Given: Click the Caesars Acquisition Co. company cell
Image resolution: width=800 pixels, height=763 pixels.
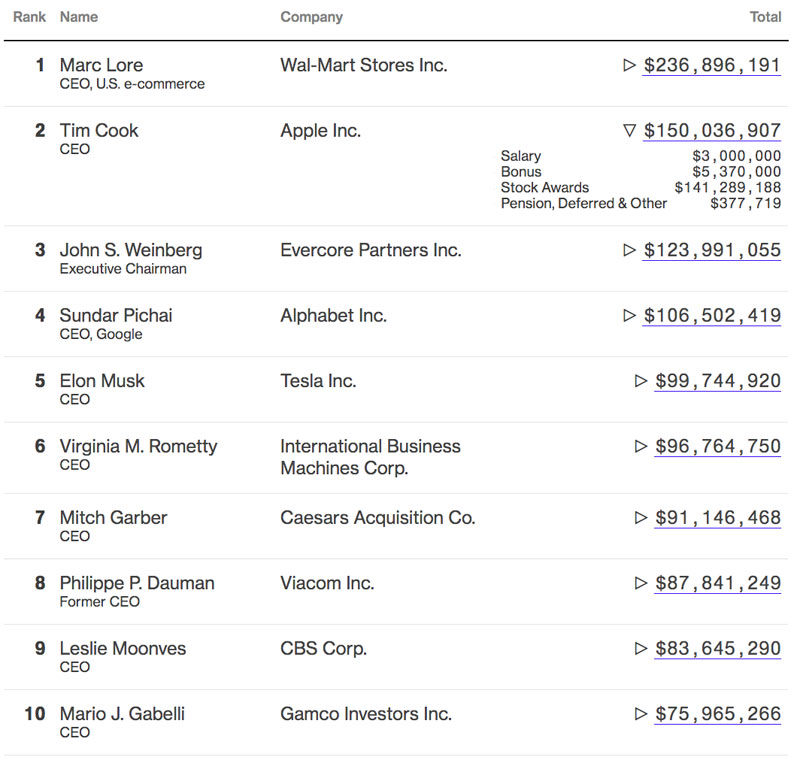Looking at the screenshot, I should tap(378, 518).
